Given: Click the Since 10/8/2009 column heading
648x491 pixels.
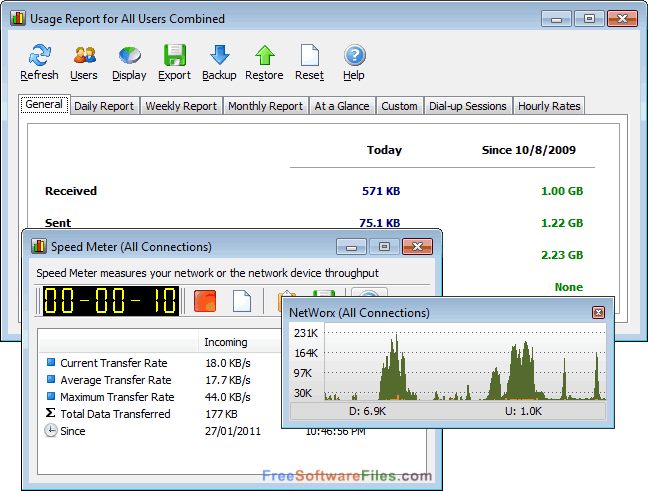Looking at the screenshot, I should (529, 150).
